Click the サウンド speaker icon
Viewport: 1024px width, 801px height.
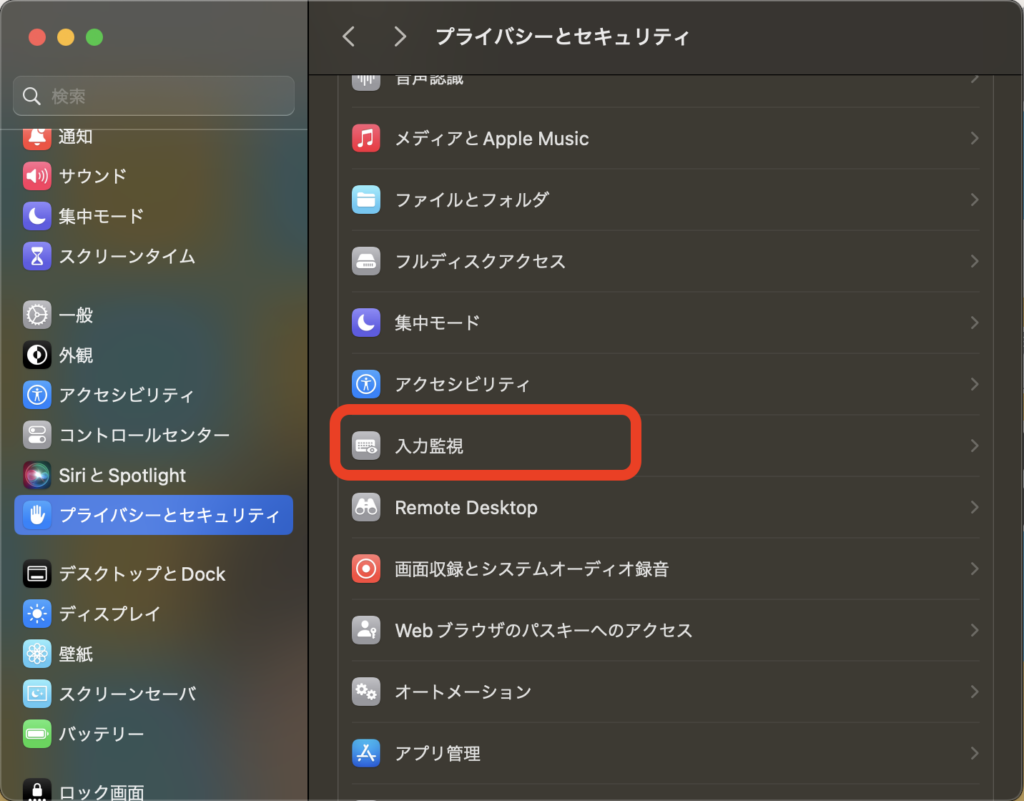click(x=37, y=176)
